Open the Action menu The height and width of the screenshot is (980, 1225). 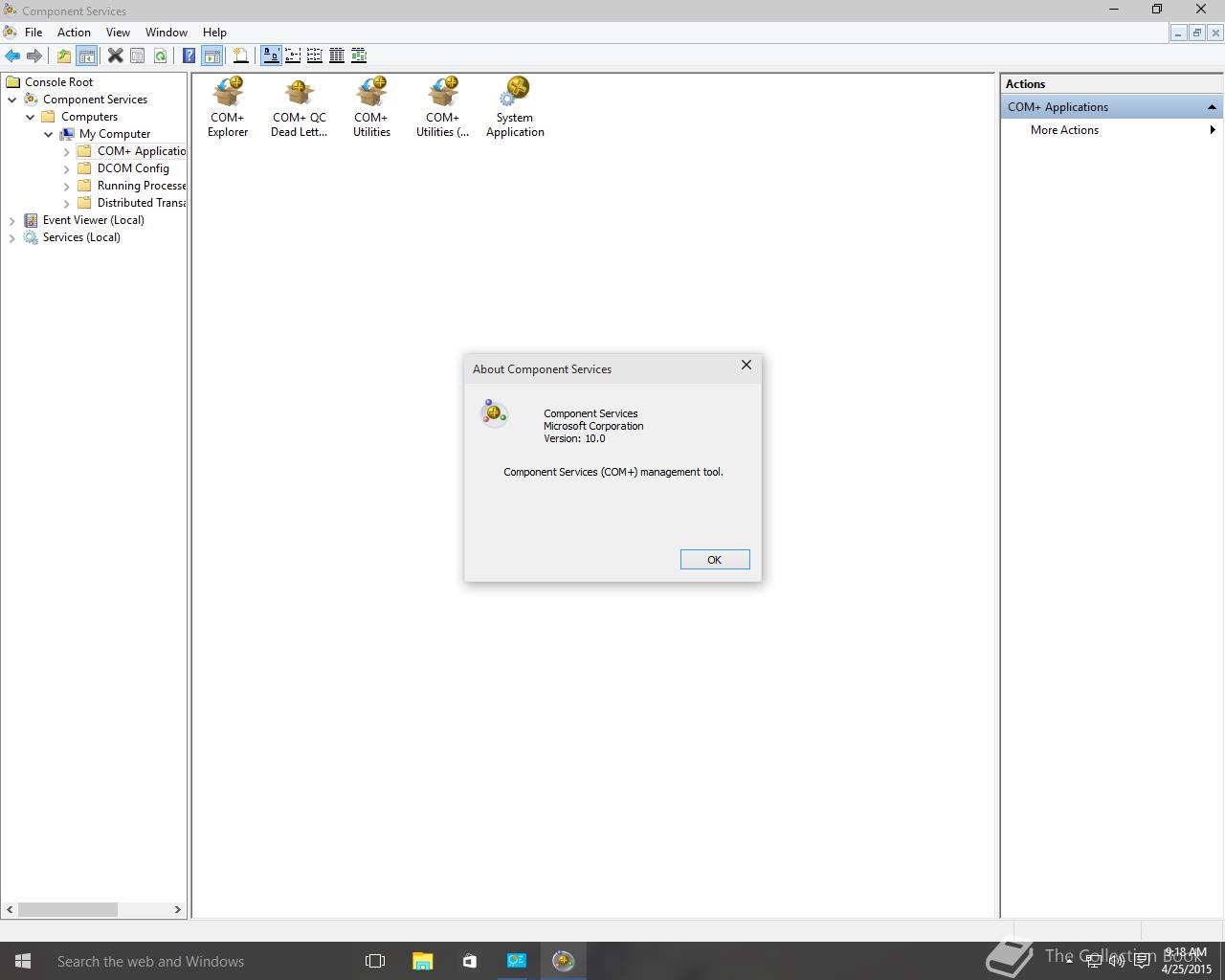click(x=74, y=33)
